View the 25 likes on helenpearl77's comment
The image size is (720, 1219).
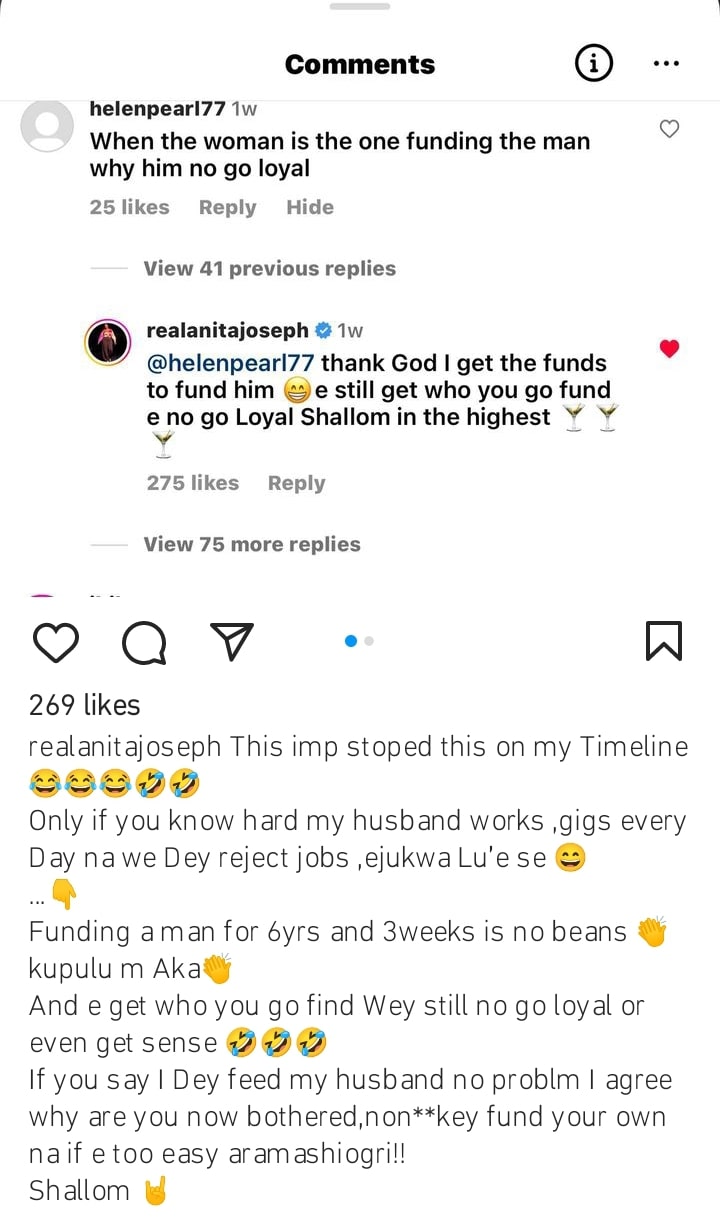[x=130, y=207]
